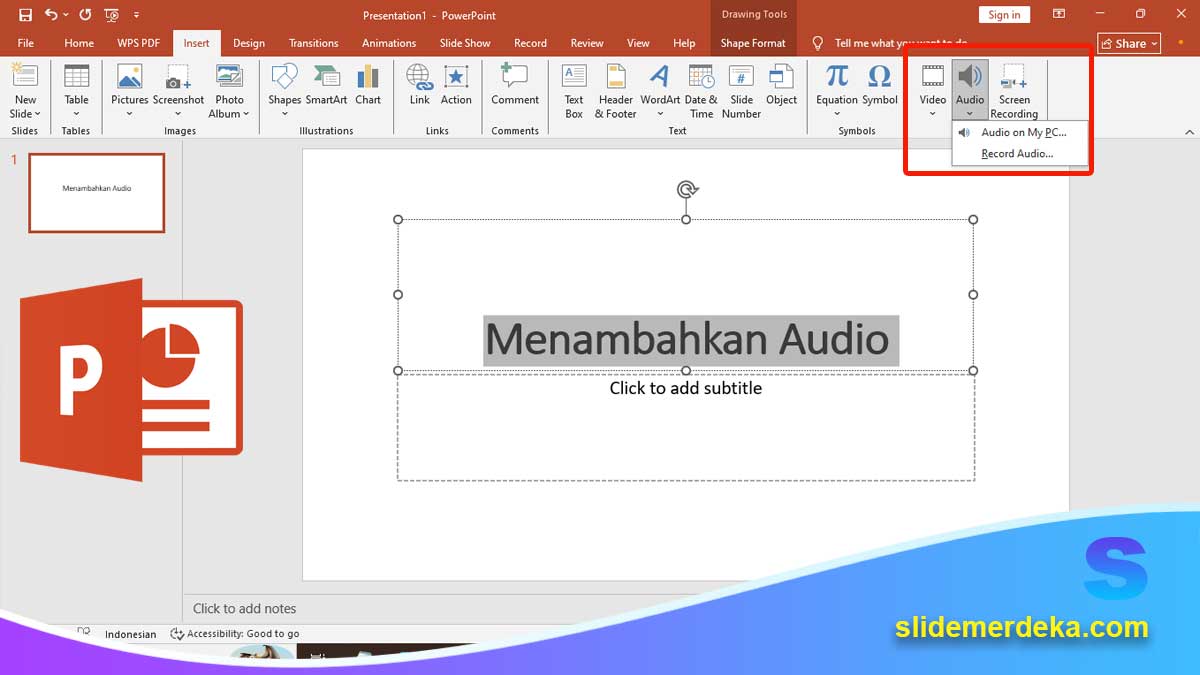Switch to the Record tab
Image resolution: width=1200 pixels, height=675 pixels.
(x=530, y=43)
